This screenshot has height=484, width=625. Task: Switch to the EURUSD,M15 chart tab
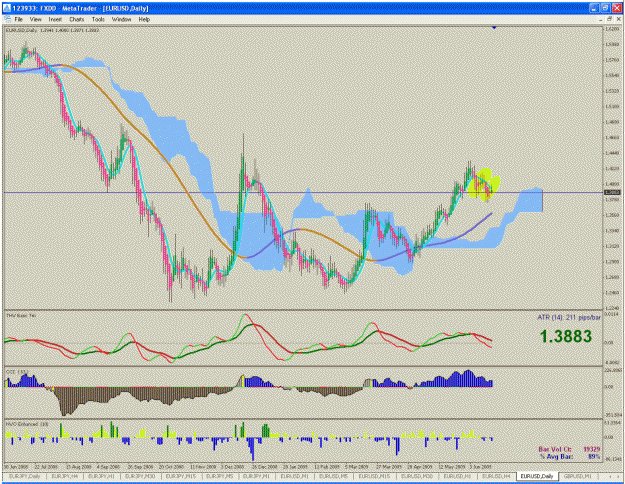[x=374, y=476]
